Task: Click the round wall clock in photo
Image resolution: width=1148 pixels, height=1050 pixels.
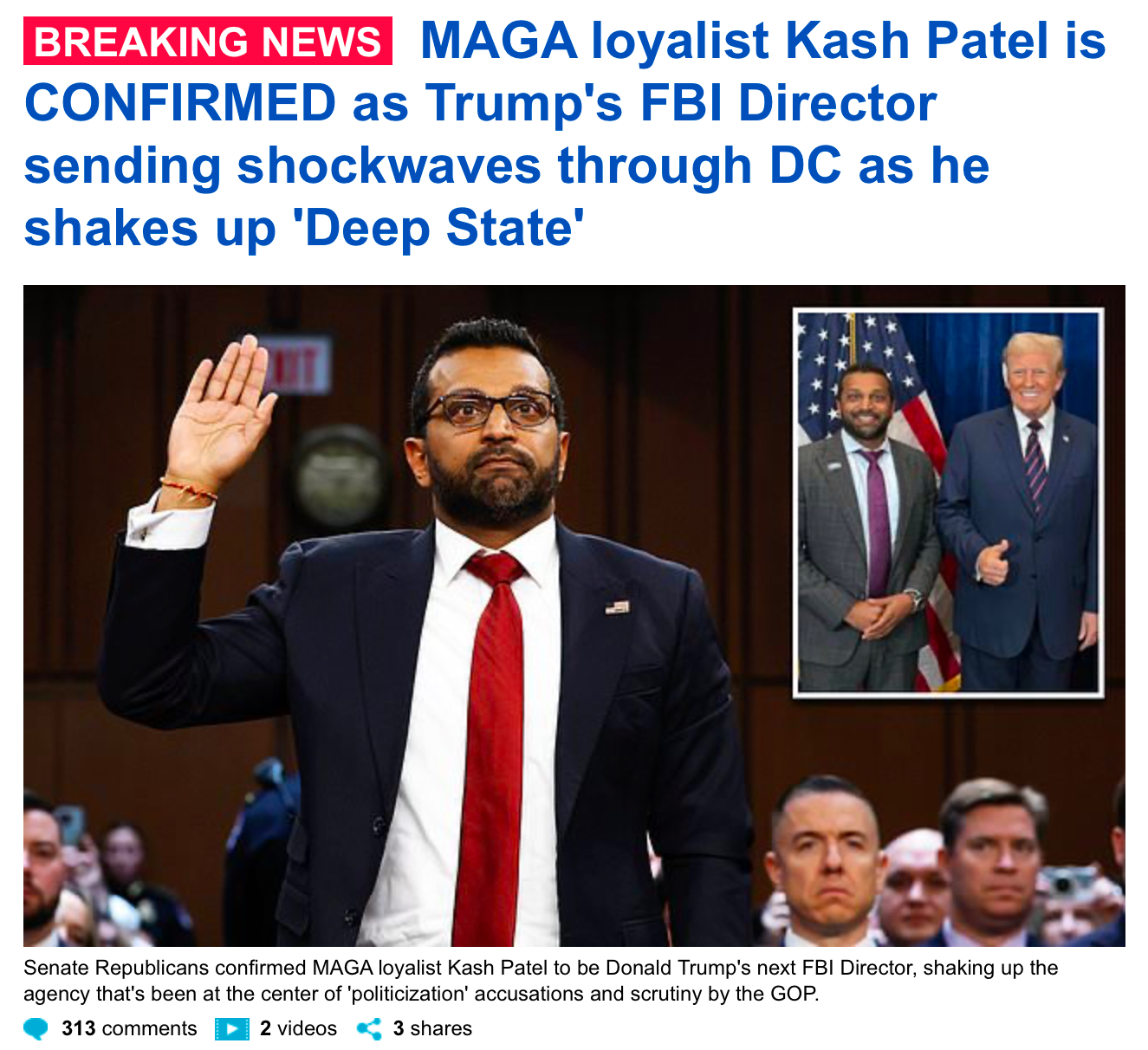Action: [x=337, y=478]
